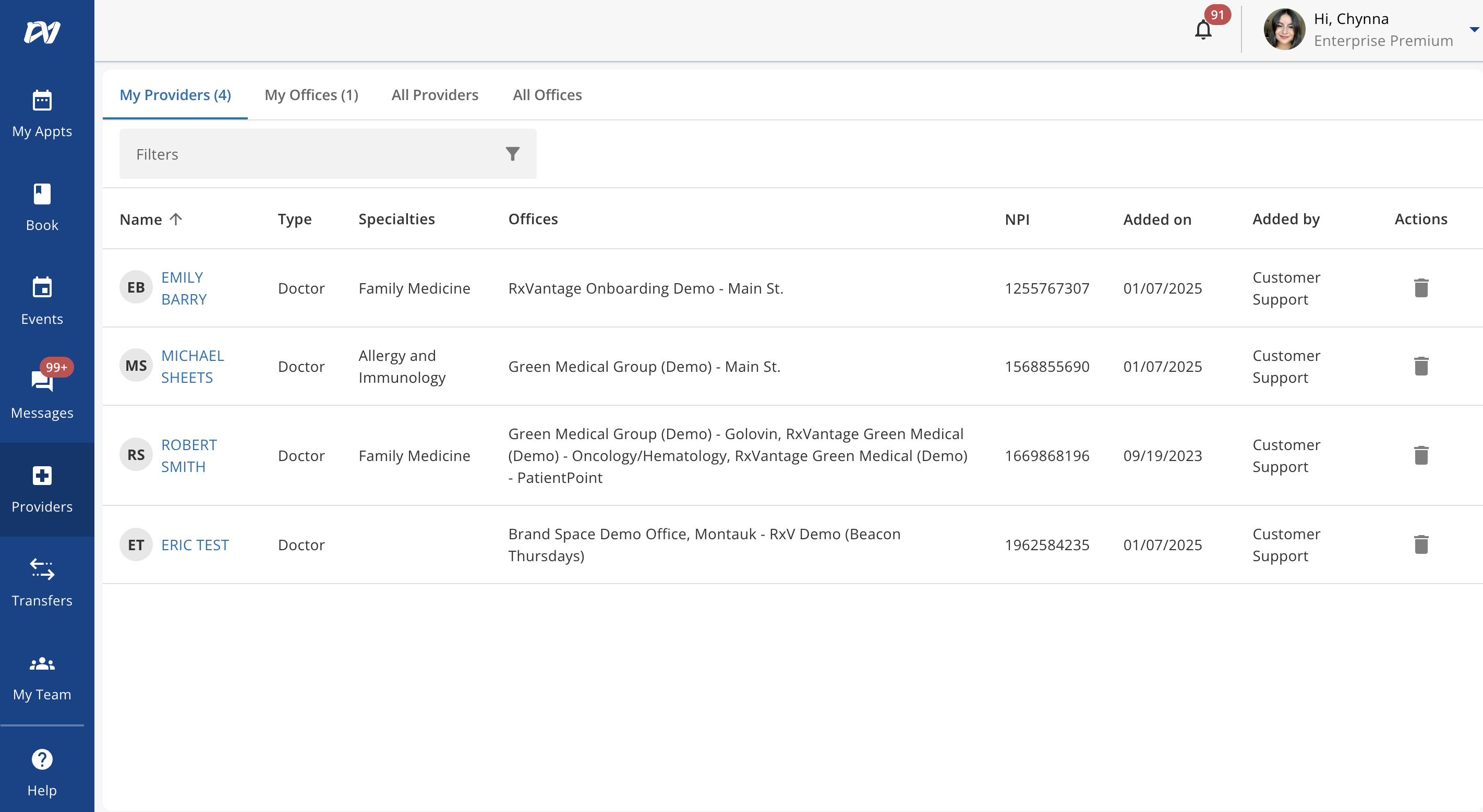Viewport: 1483px width, 812px height.
Task: Open the Events calendar icon
Action: pos(42,288)
